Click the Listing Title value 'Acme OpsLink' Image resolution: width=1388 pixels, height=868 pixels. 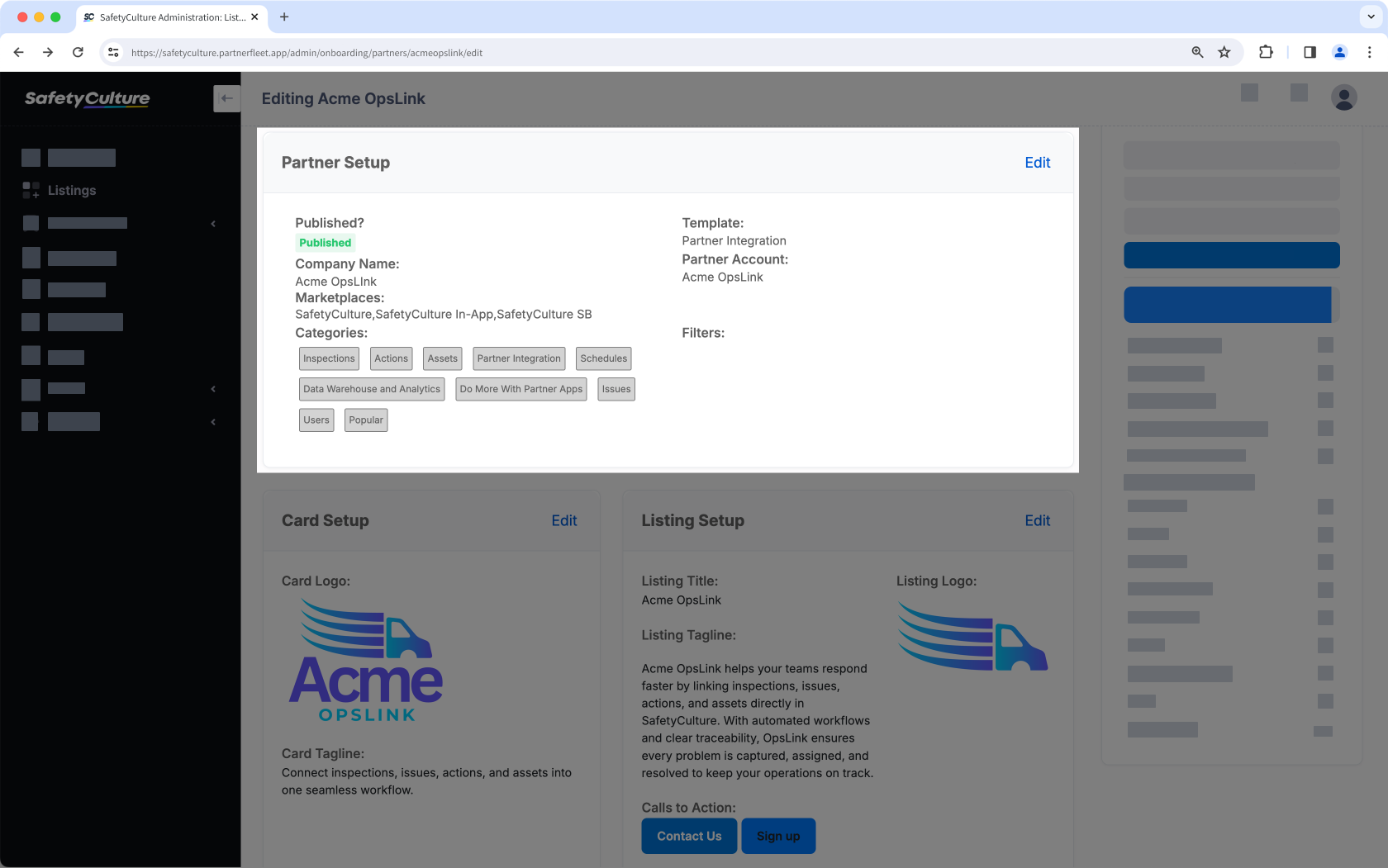(682, 600)
